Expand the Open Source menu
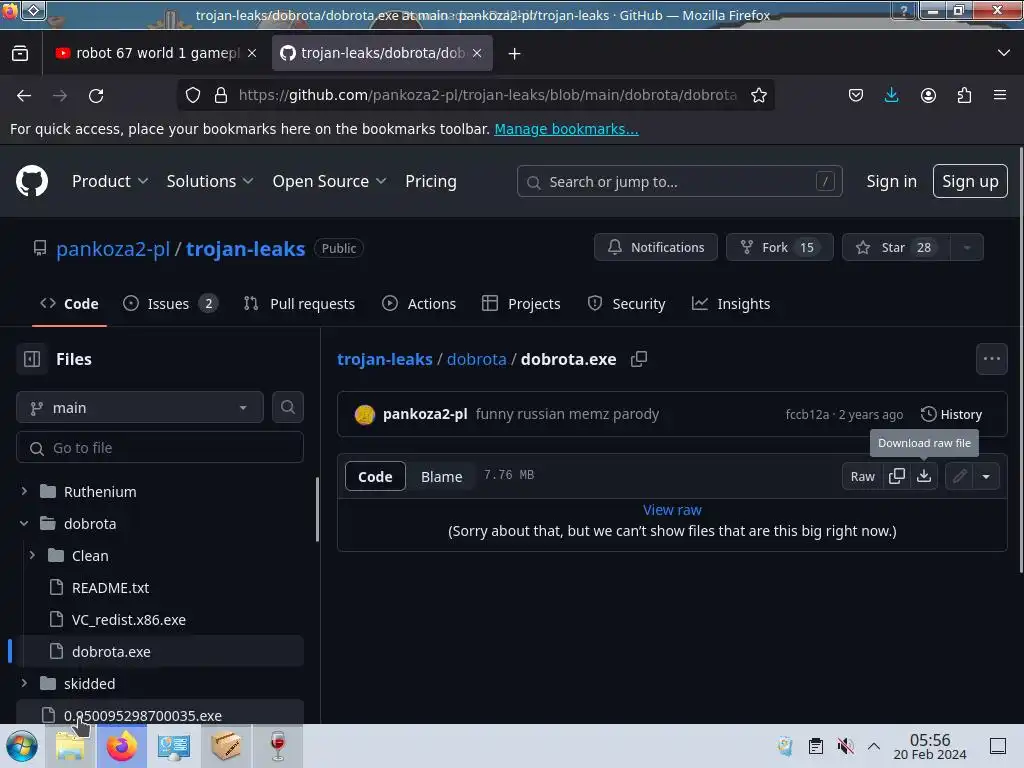The width and height of the screenshot is (1024, 768). 329,182
